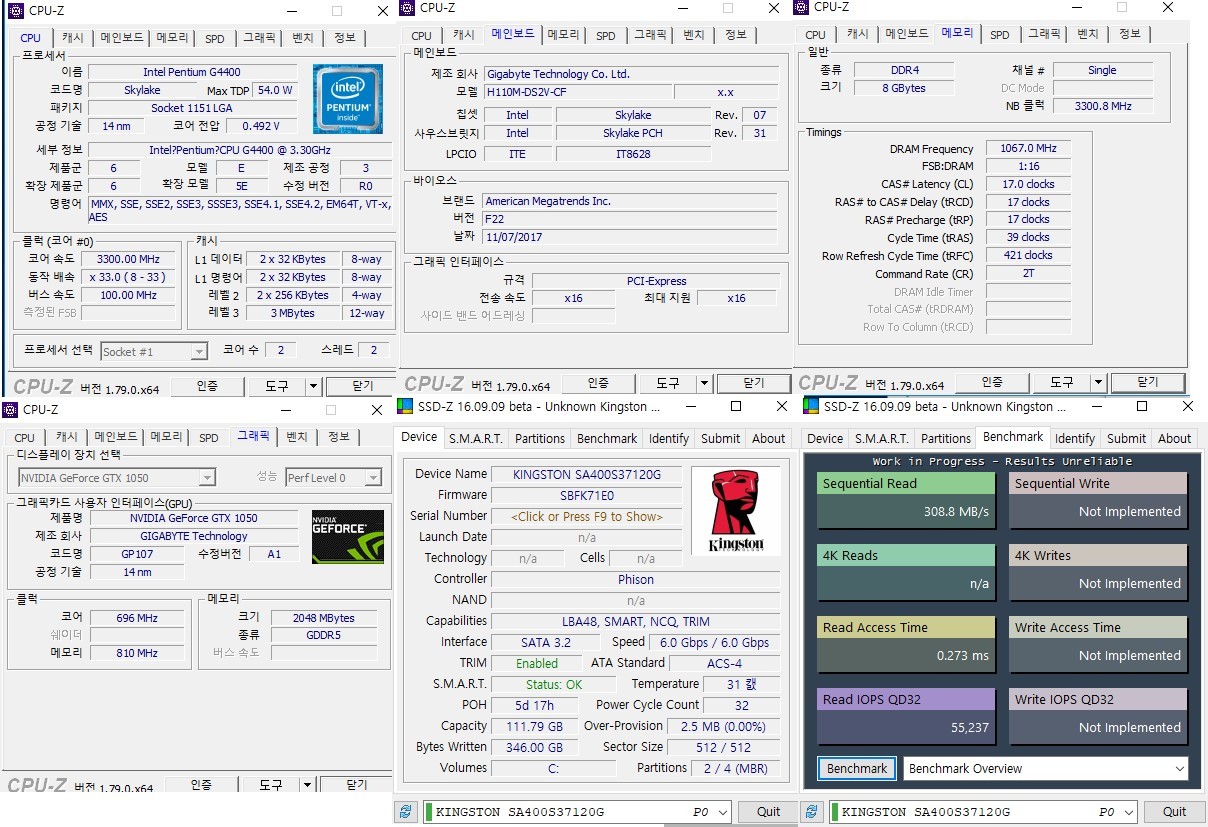This screenshot has width=1208, height=827.
Task: Switch to S.M.A.R.T. tab in SSD-Z Device window
Action: pos(476,438)
